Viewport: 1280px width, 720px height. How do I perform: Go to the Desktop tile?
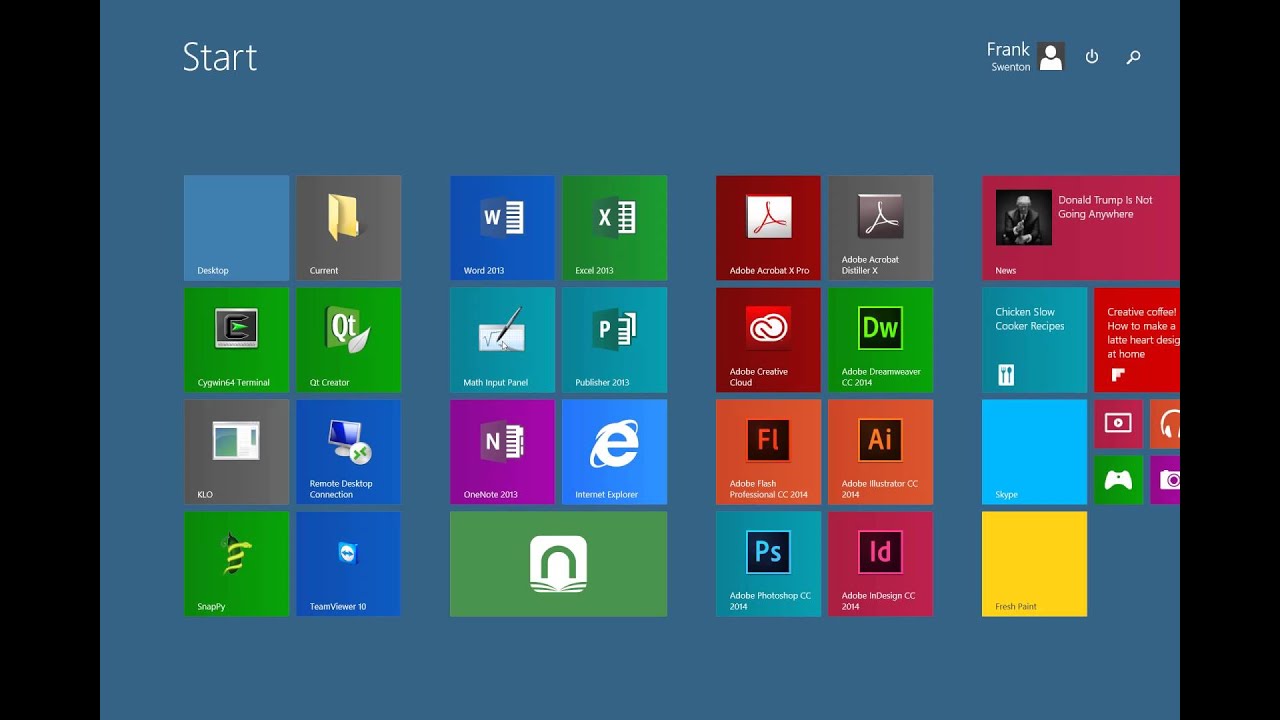(236, 228)
